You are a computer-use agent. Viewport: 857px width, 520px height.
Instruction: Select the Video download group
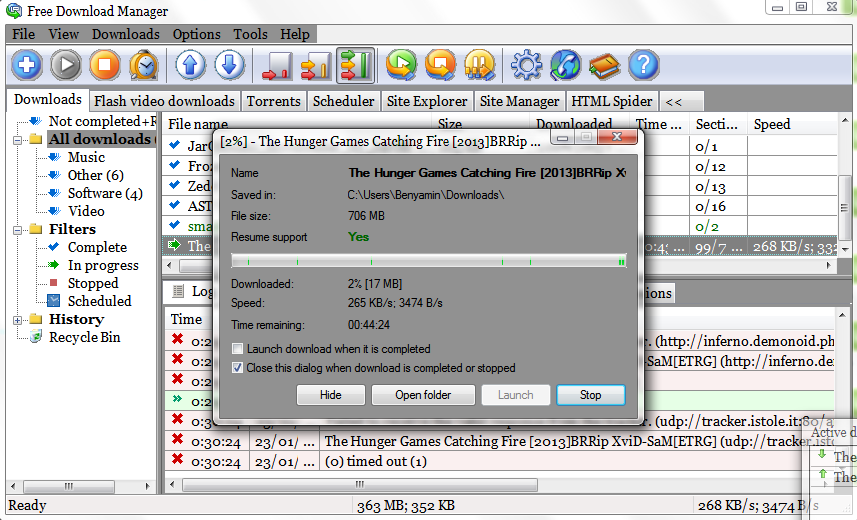pos(86,211)
